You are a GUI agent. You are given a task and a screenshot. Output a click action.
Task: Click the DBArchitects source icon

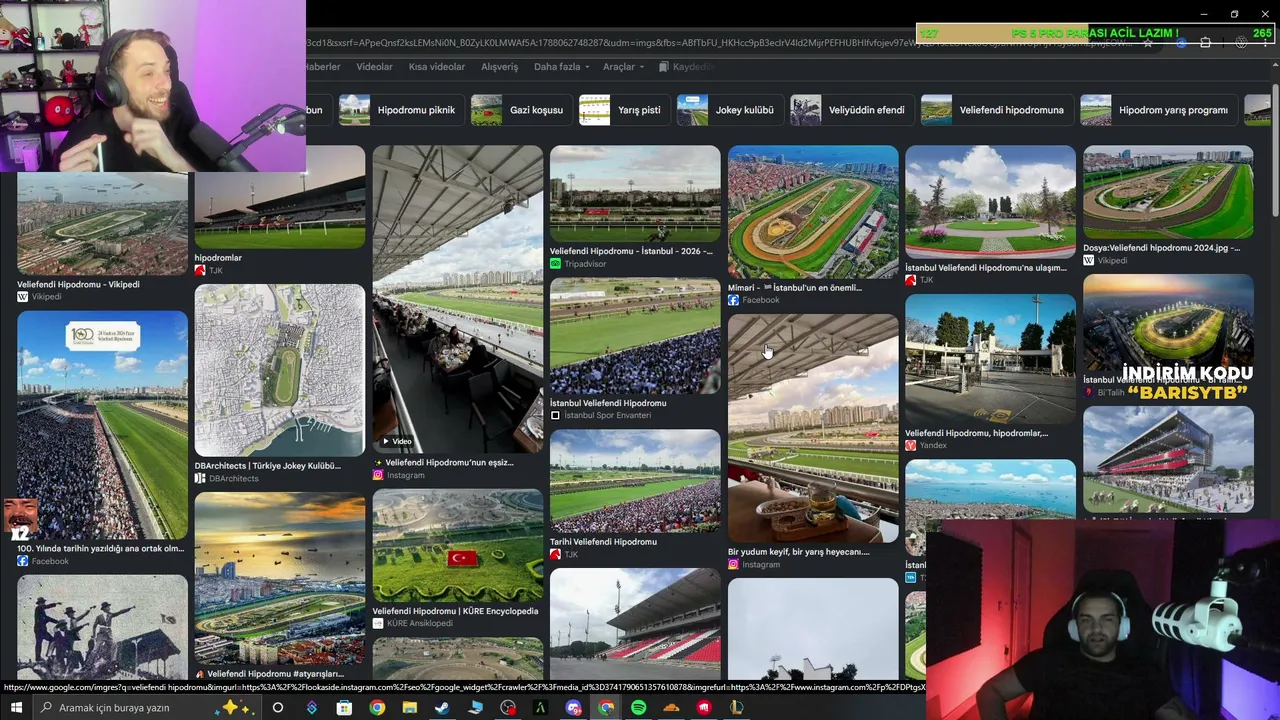tap(200, 479)
